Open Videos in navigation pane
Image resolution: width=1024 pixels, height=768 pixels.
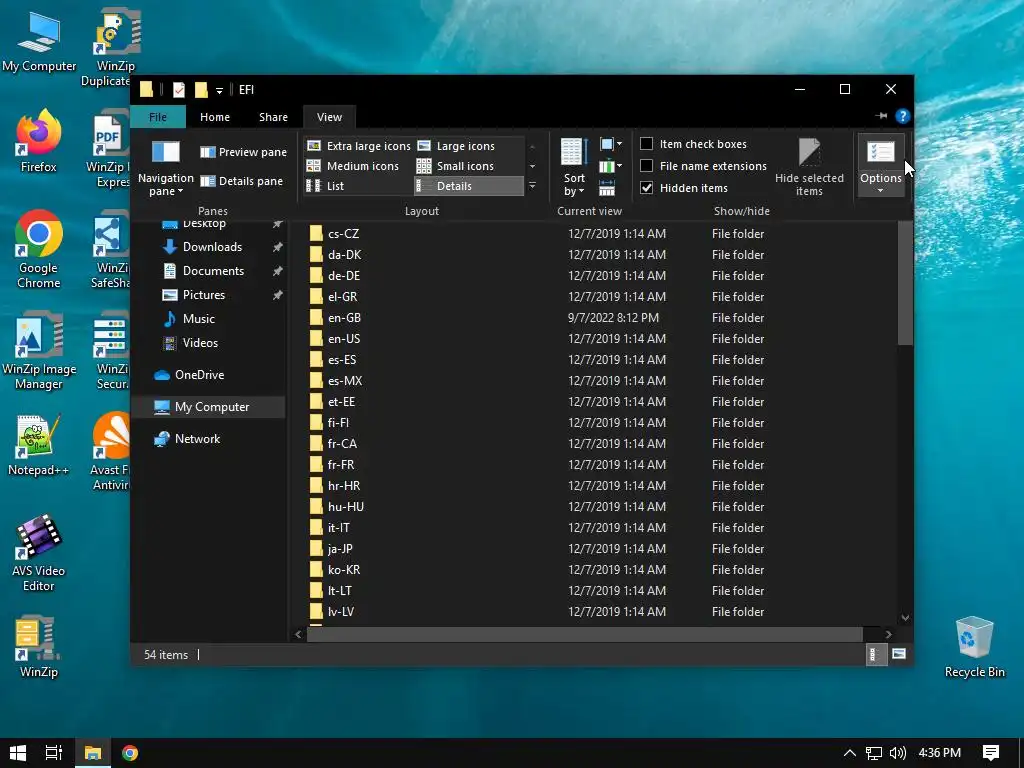[x=200, y=343]
